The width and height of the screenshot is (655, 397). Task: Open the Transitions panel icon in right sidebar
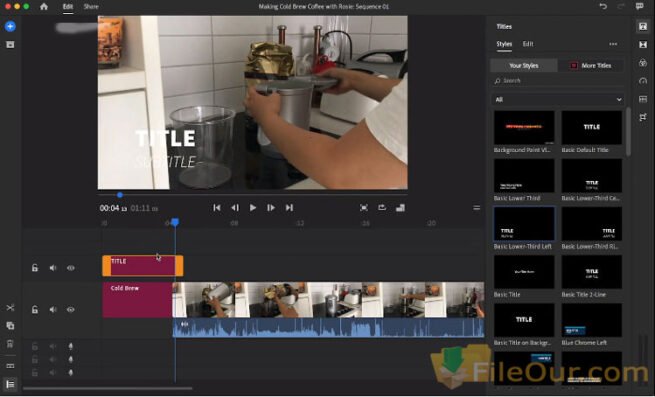point(643,45)
